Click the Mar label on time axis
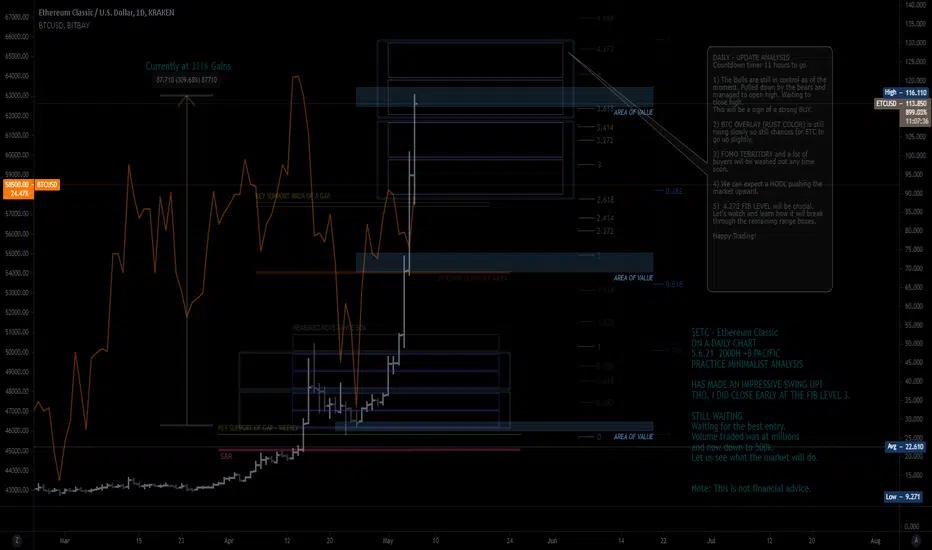Screen dimensions: 932x550 coord(65,540)
